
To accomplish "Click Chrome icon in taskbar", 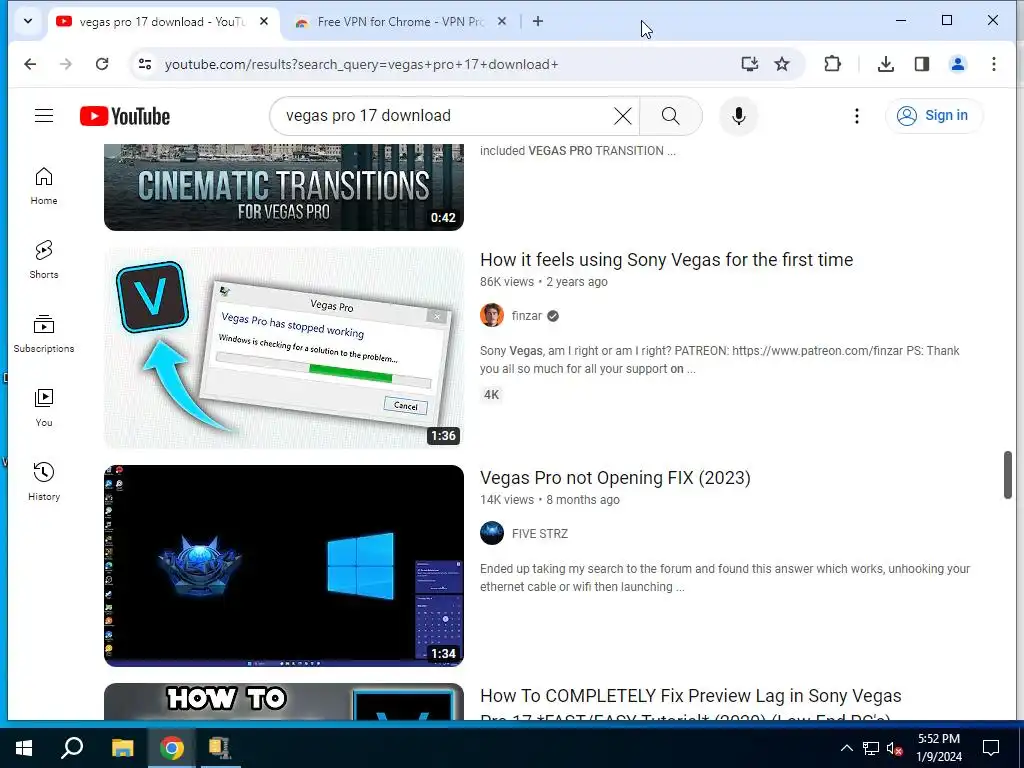I will coord(172,748).
